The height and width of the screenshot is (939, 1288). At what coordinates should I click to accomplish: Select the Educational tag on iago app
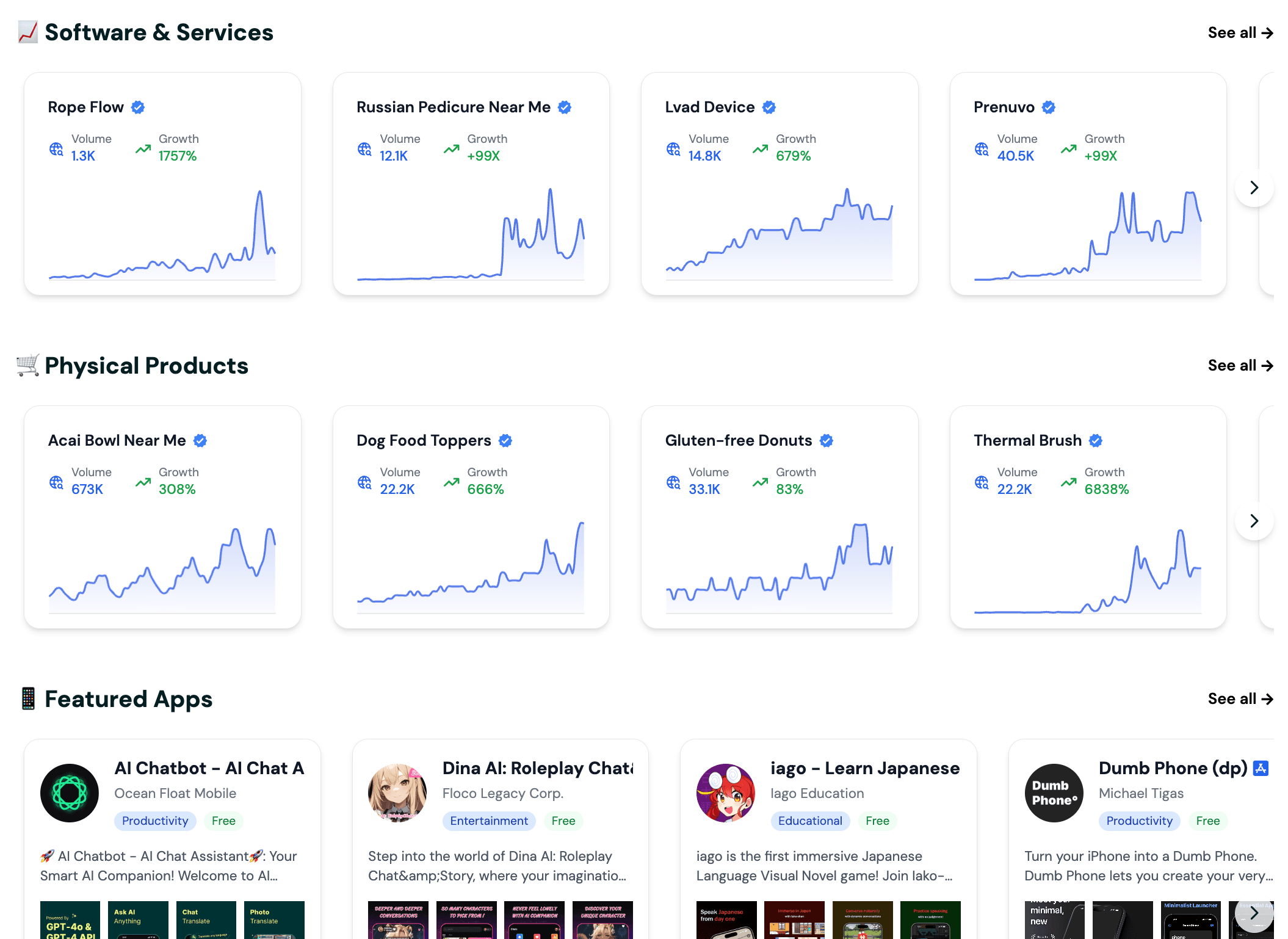click(810, 821)
